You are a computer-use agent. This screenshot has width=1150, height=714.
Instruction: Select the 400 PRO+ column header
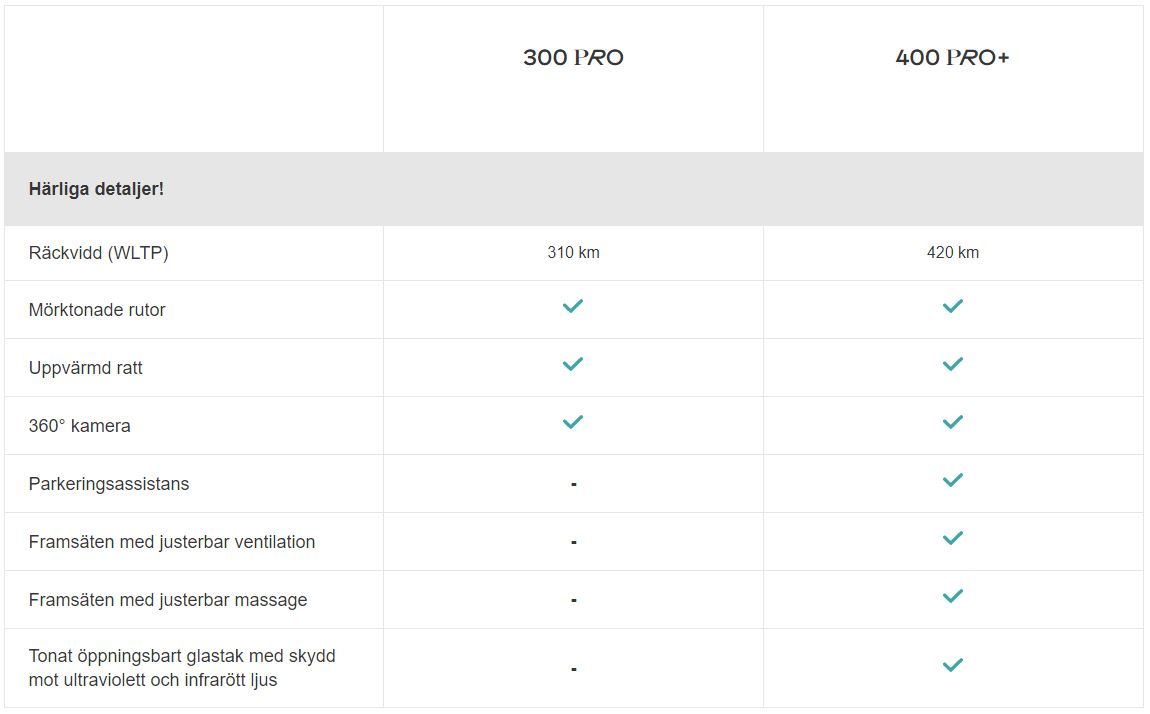coord(952,58)
